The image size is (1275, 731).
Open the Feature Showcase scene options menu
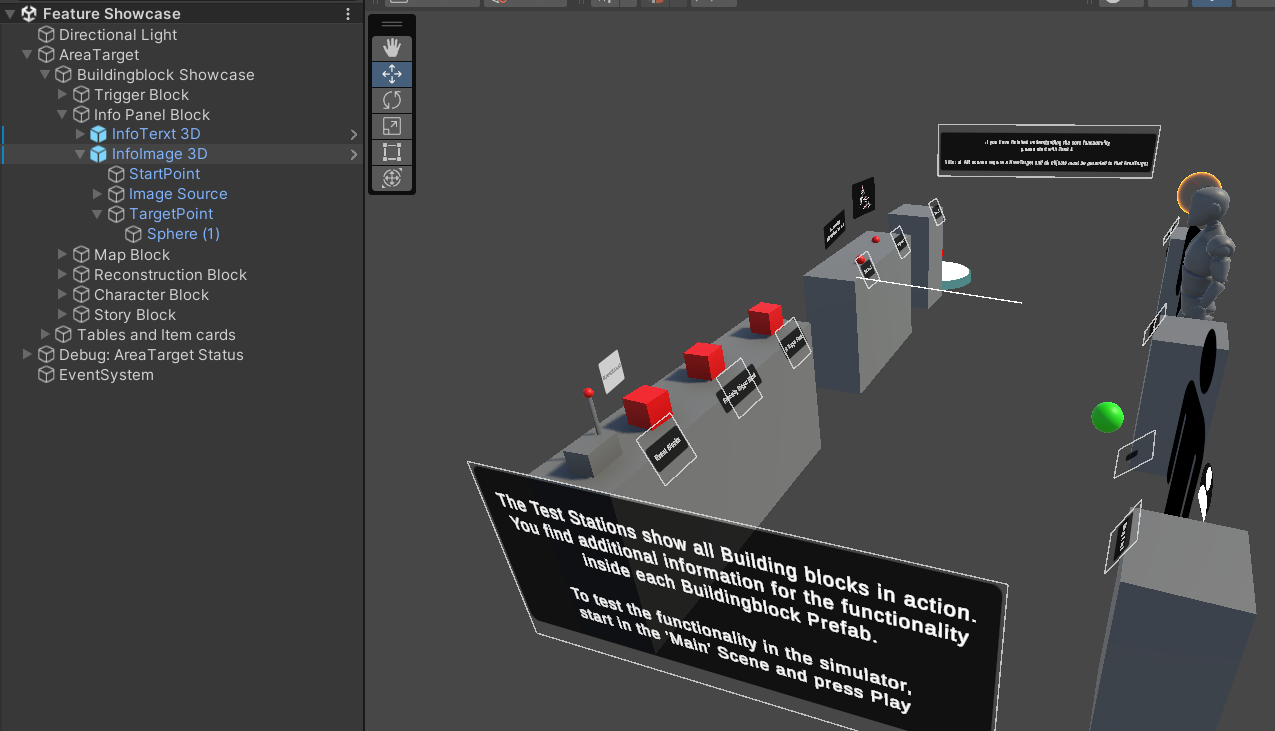pos(348,14)
